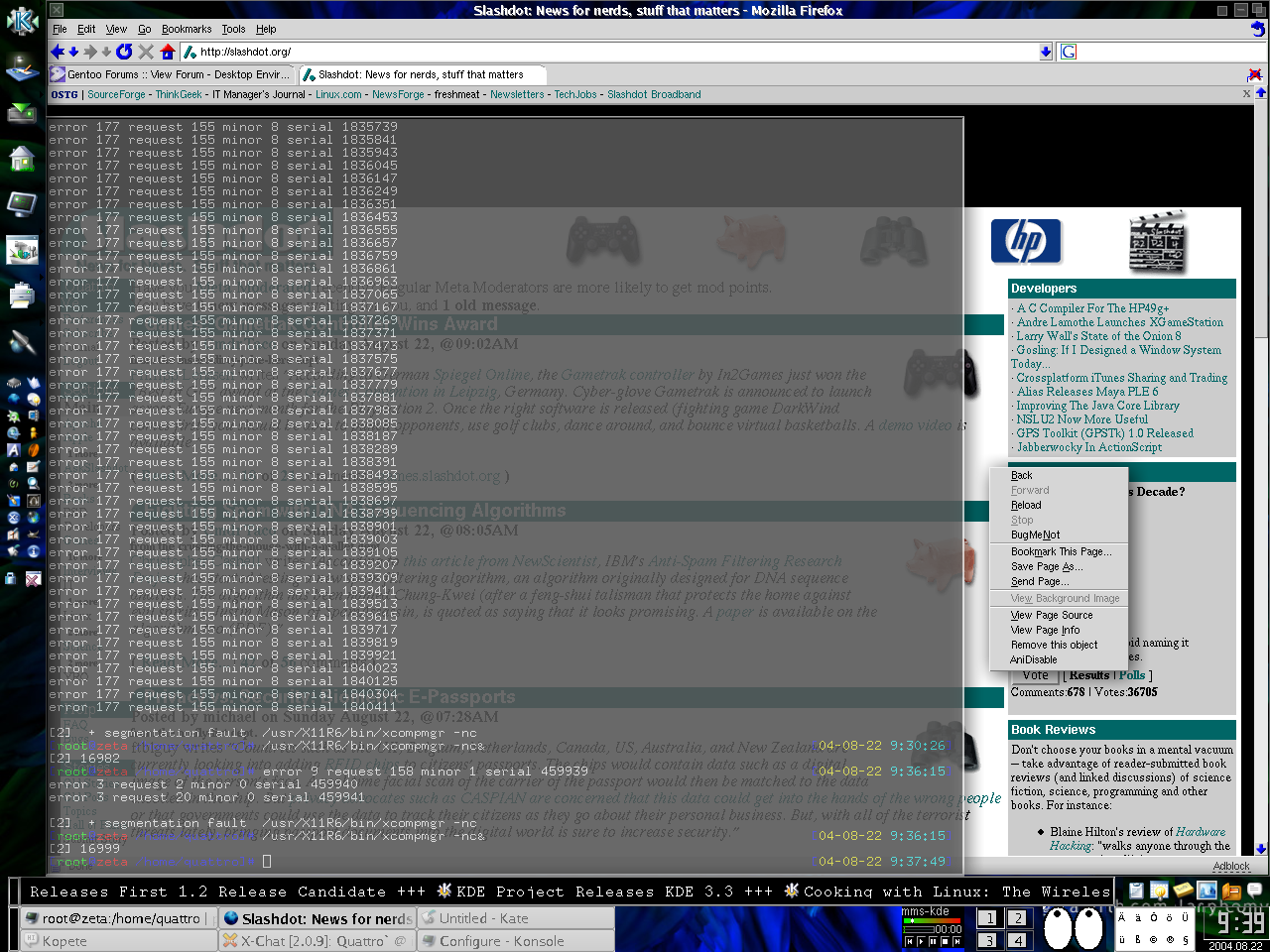Click the Adblock status bar label
Screen dimensions: 1270x952
tap(1231, 866)
